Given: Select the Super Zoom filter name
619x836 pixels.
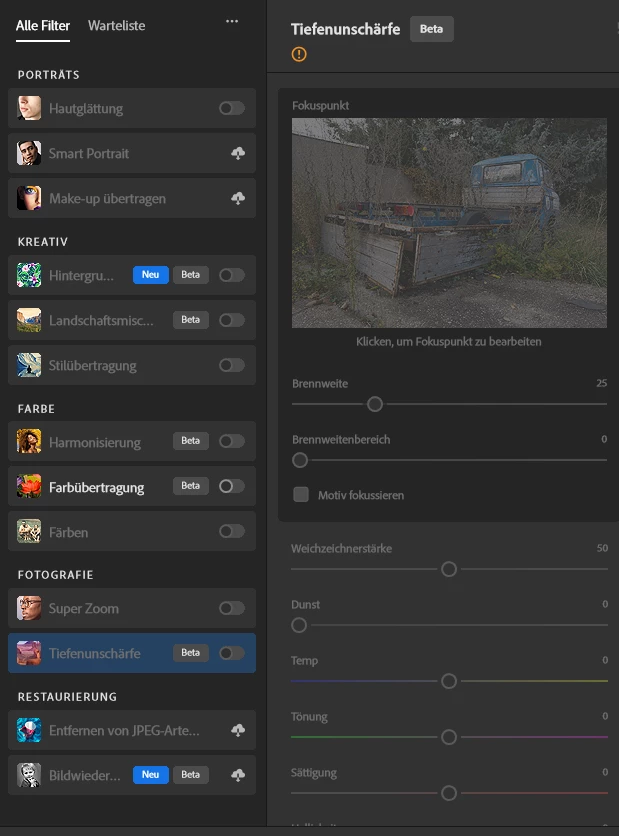Looking at the screenshot, I should coord(84,608).
